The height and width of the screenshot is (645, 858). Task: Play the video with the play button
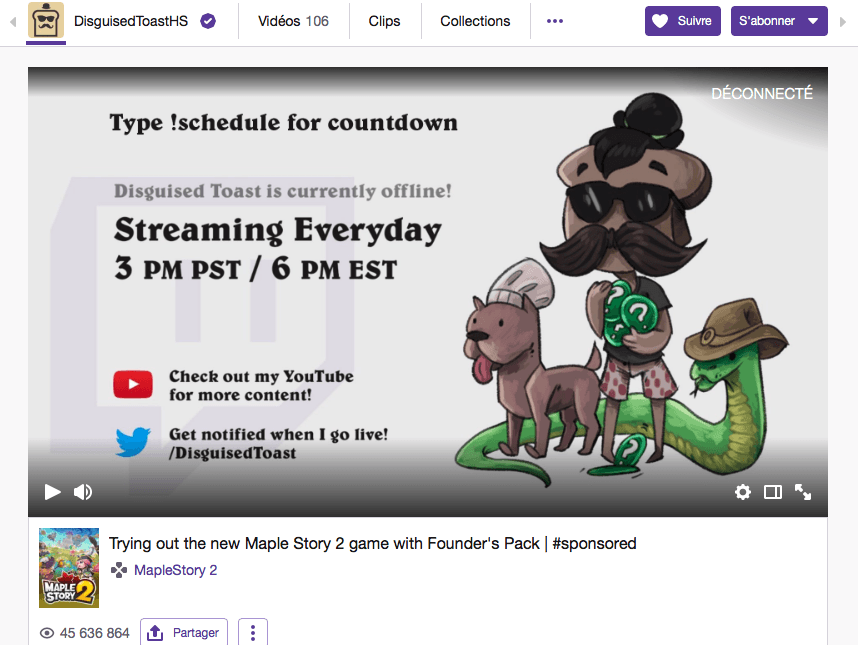click(x=53, y=492)
